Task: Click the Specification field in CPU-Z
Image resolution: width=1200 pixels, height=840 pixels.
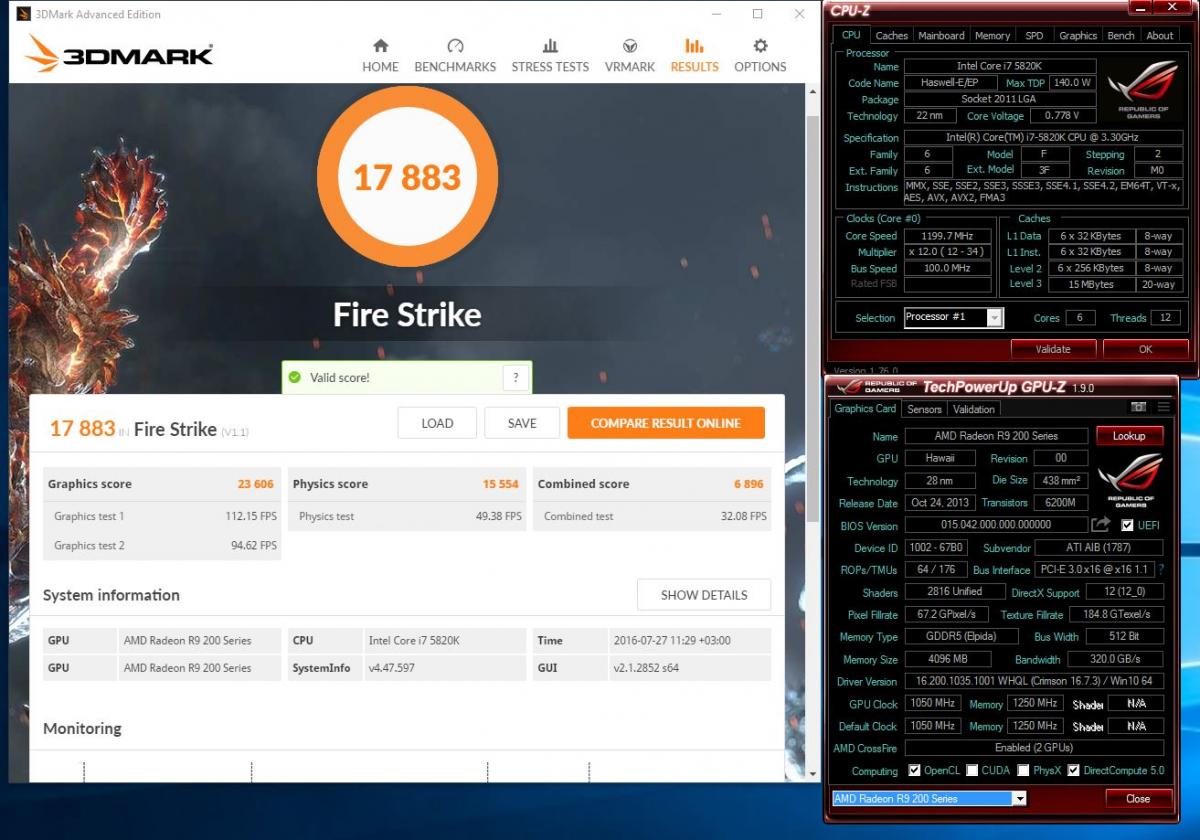Action: 1041,138
